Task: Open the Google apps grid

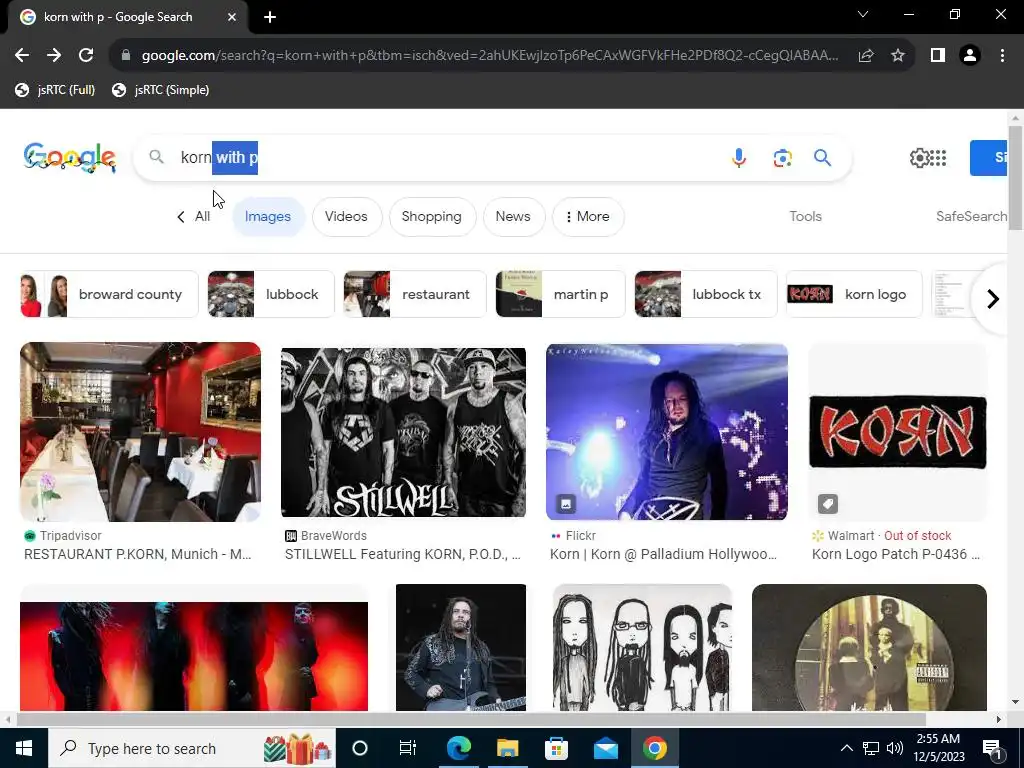Action: tap(938, 157)
